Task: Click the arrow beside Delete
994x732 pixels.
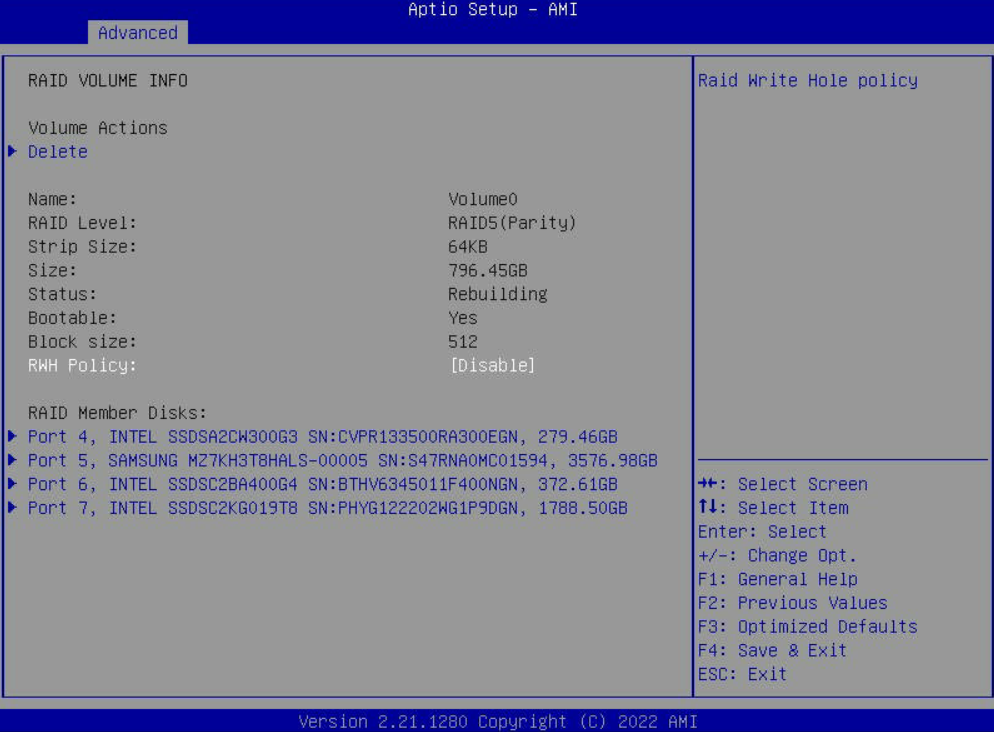Action: coord(12,151)
